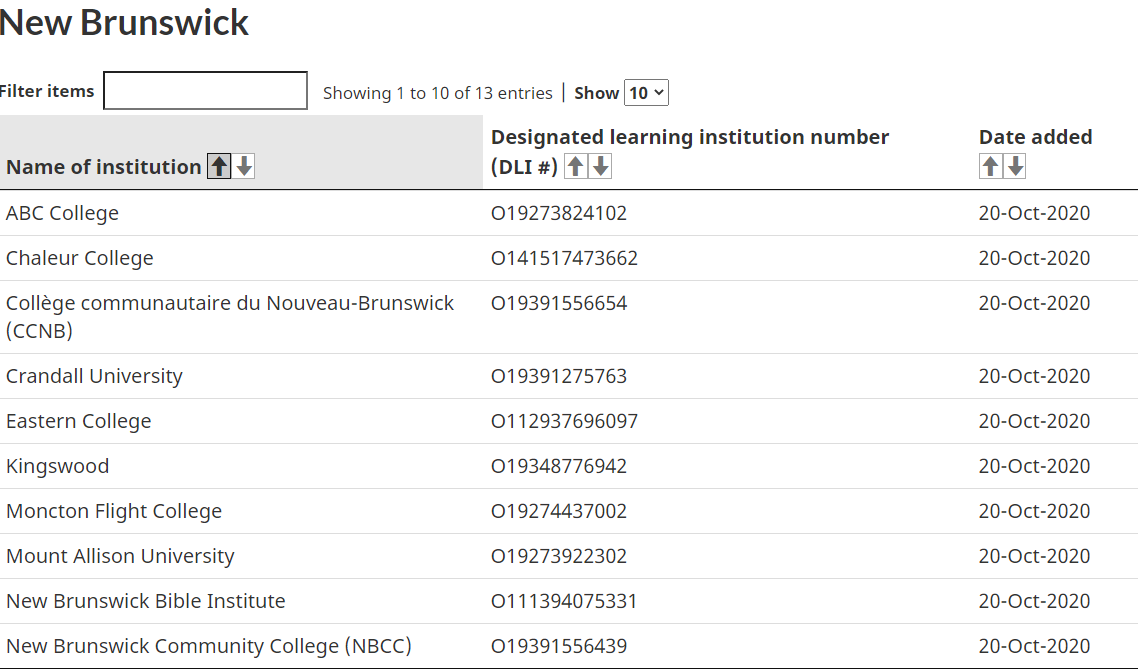1139x669 pixels.
Task: Click the Date added column header text
Action: [1035, 137]
